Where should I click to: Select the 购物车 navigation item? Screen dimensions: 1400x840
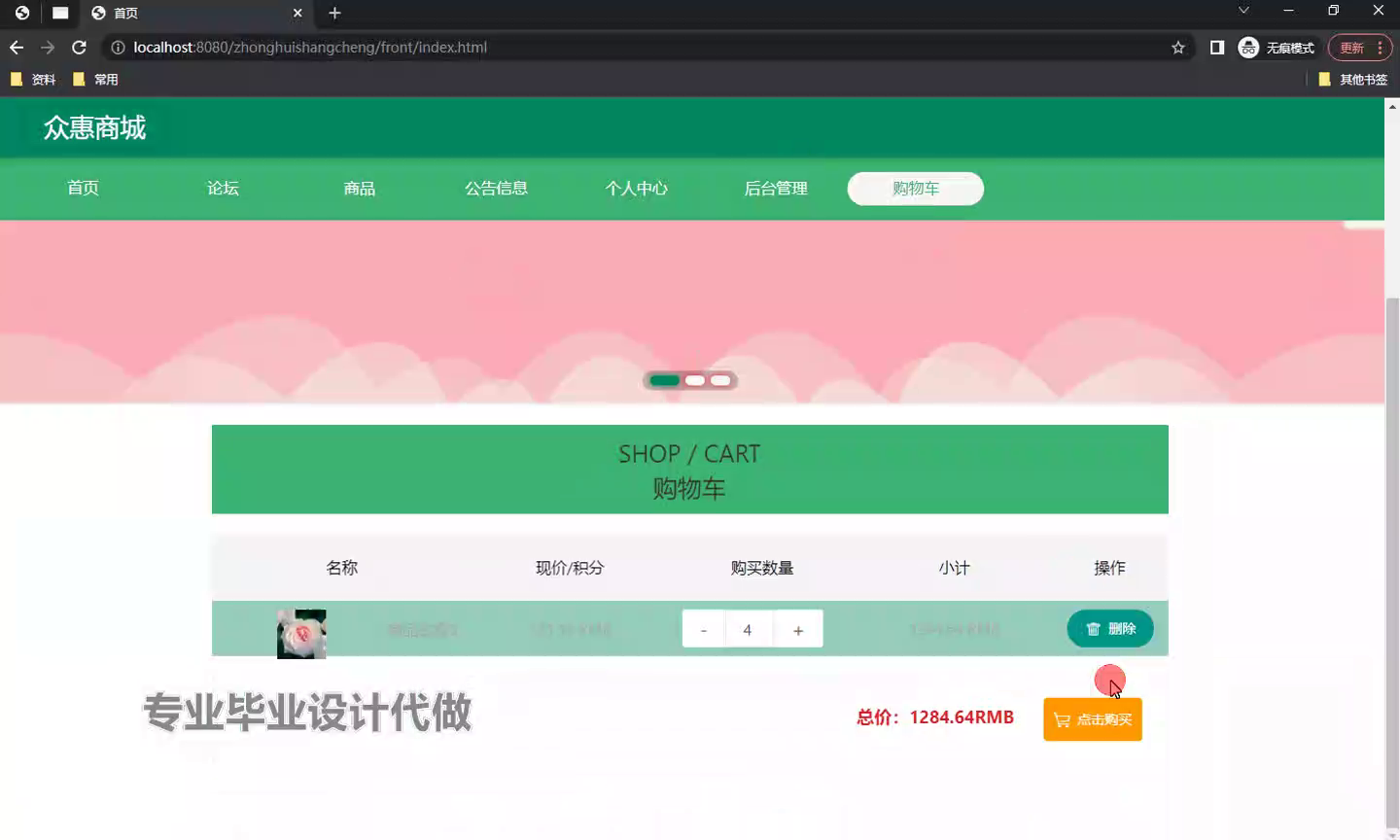[916, 189]
